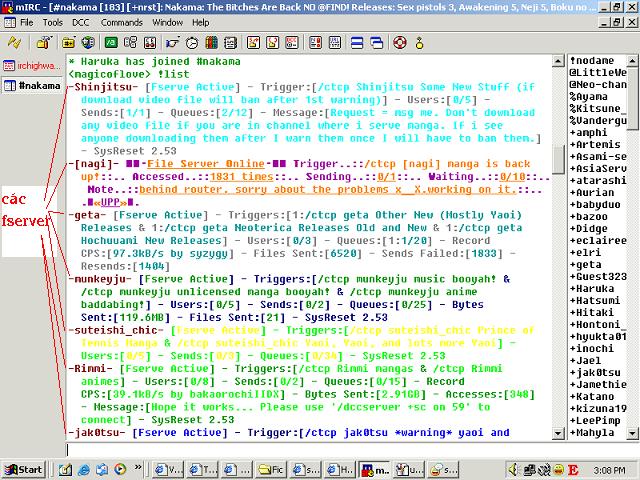
Task: Open the timer clock toolbar icon
Action: (x=191, y=42)
